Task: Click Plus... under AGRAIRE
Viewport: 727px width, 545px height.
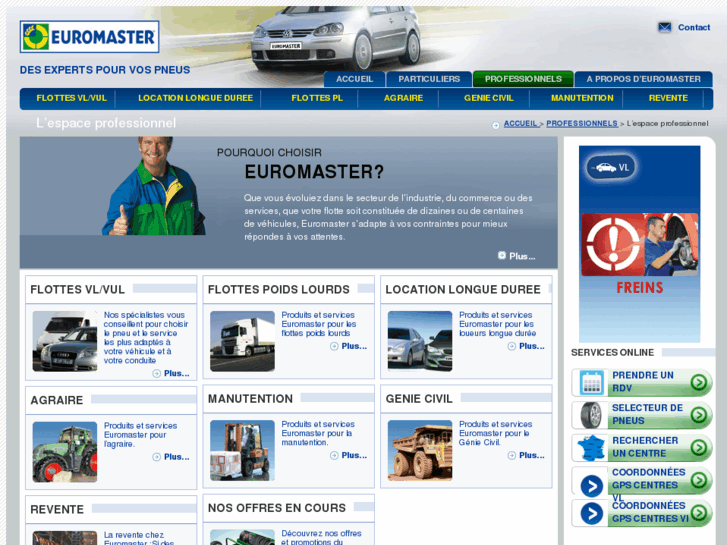Action: (177, 457)
